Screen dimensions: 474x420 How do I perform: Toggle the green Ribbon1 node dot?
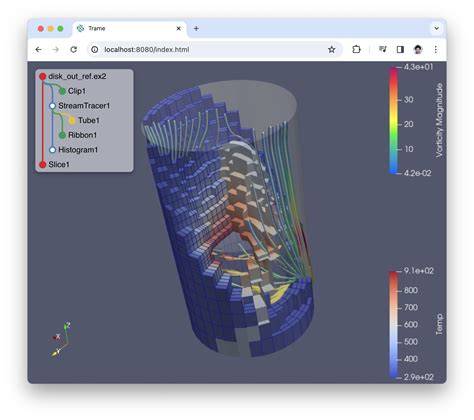[x=62, y=135]
